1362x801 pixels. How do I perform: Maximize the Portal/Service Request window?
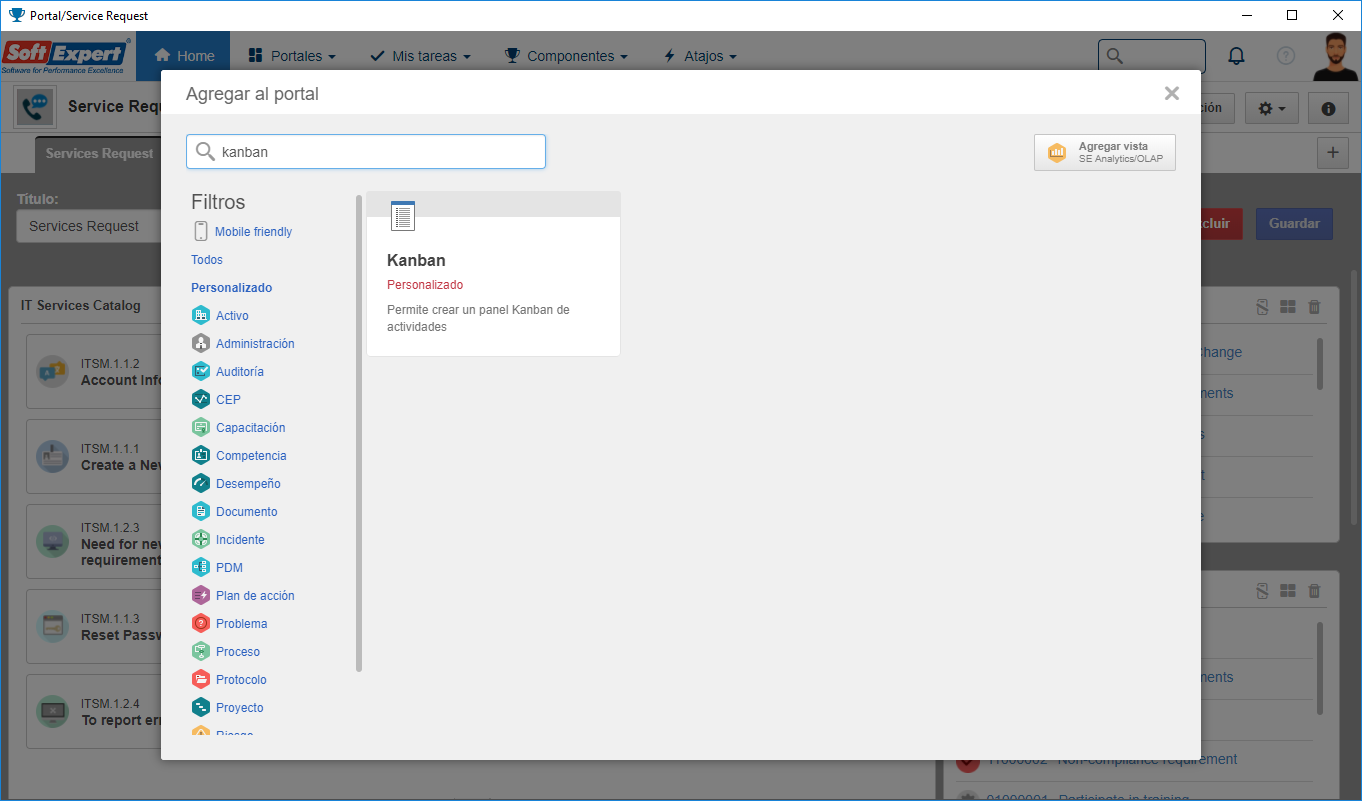(x=1292, y=15)
